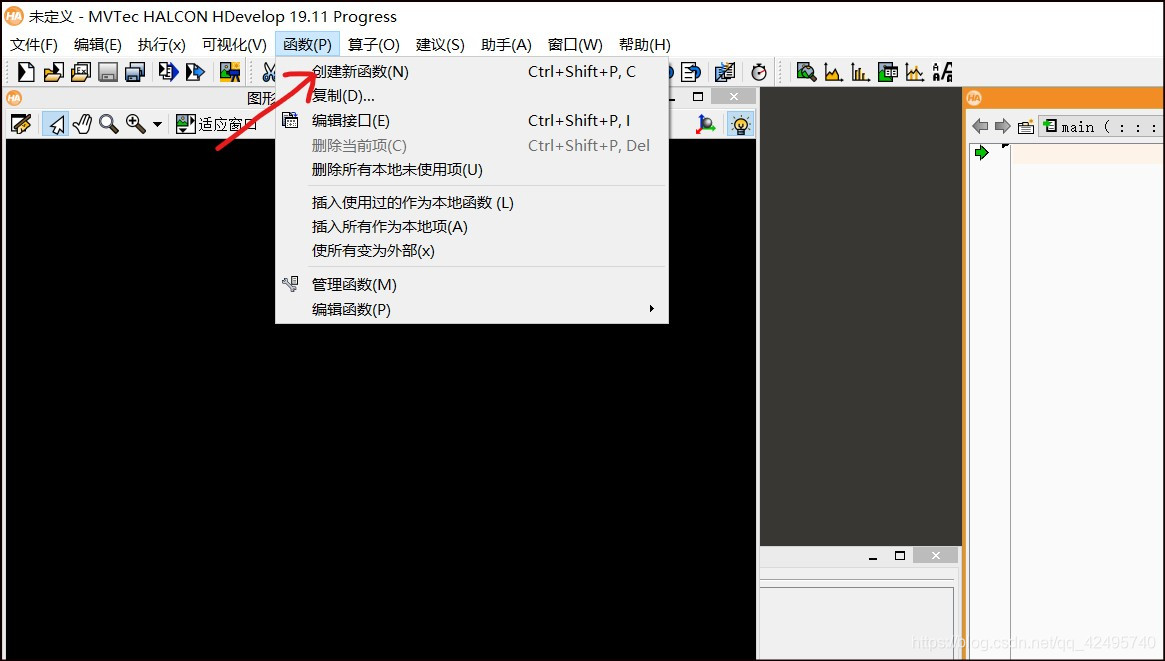Screen dimensions: 1165x661
Task: Click the New Program toolbar icon
Action: 26,72
